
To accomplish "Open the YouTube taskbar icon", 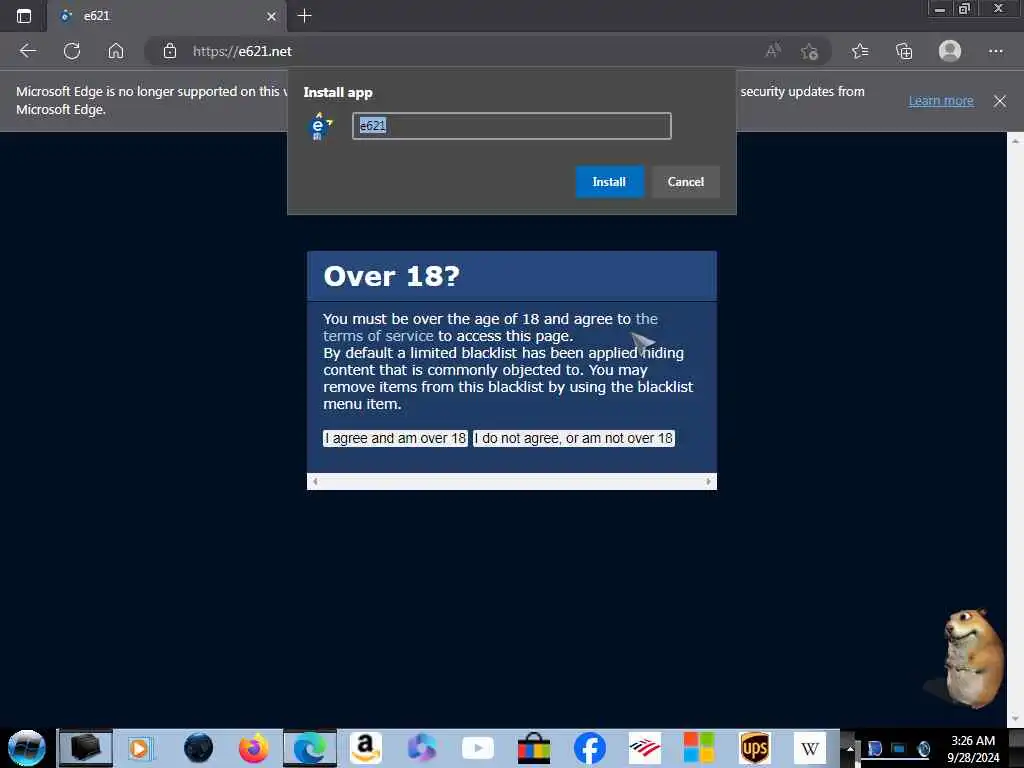I will pos(477,748).
